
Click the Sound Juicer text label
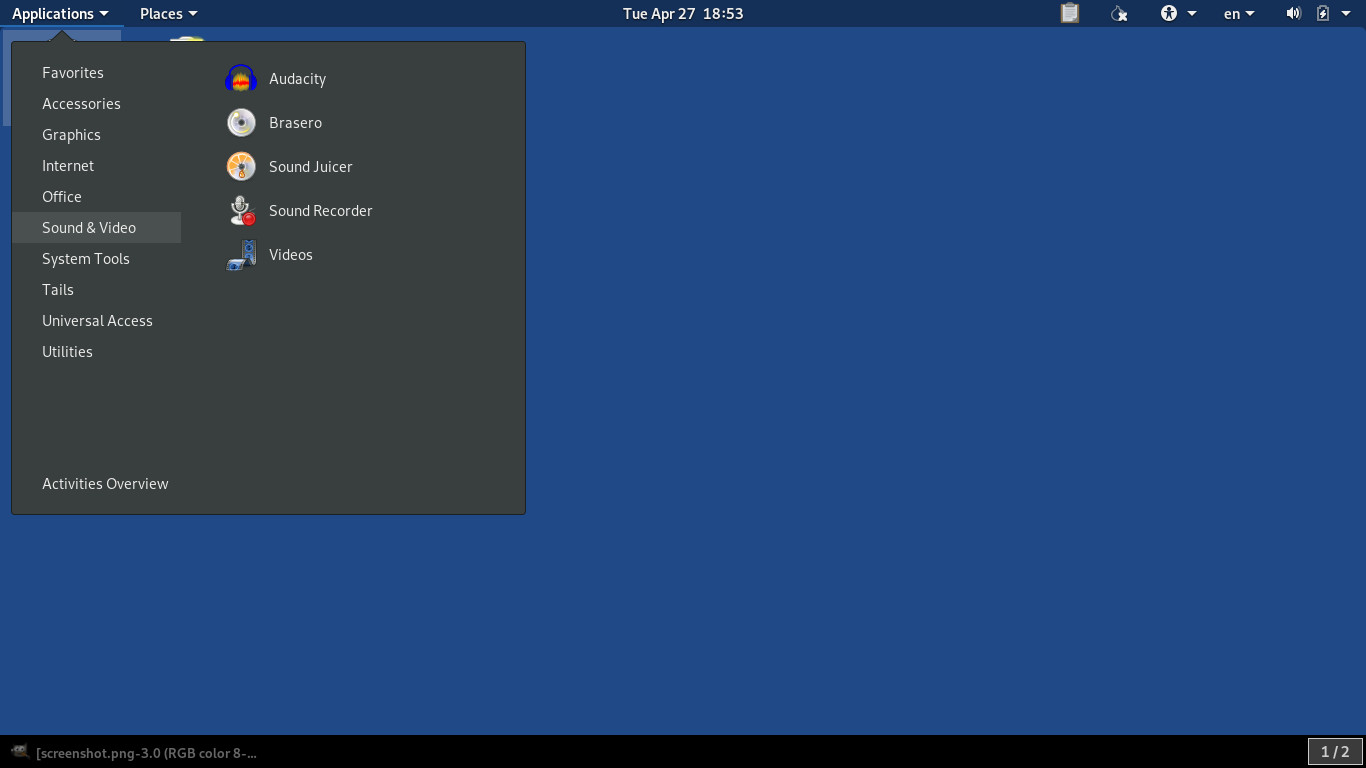[x=310, y=167]
